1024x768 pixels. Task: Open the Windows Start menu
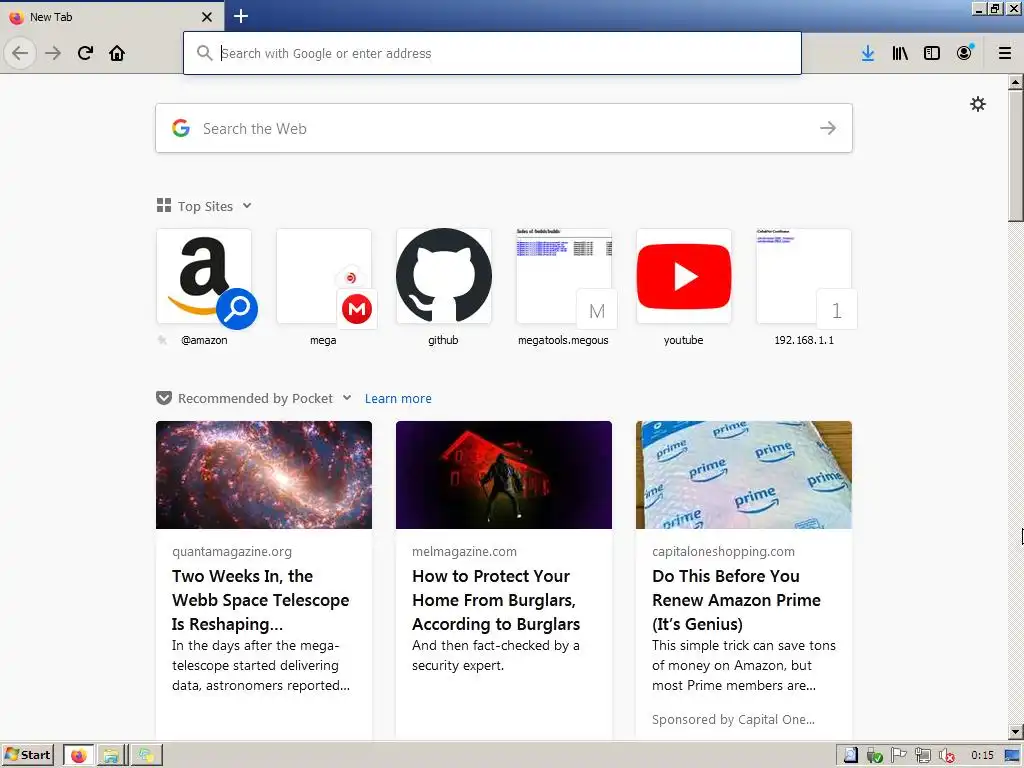[x=27, y=755]
